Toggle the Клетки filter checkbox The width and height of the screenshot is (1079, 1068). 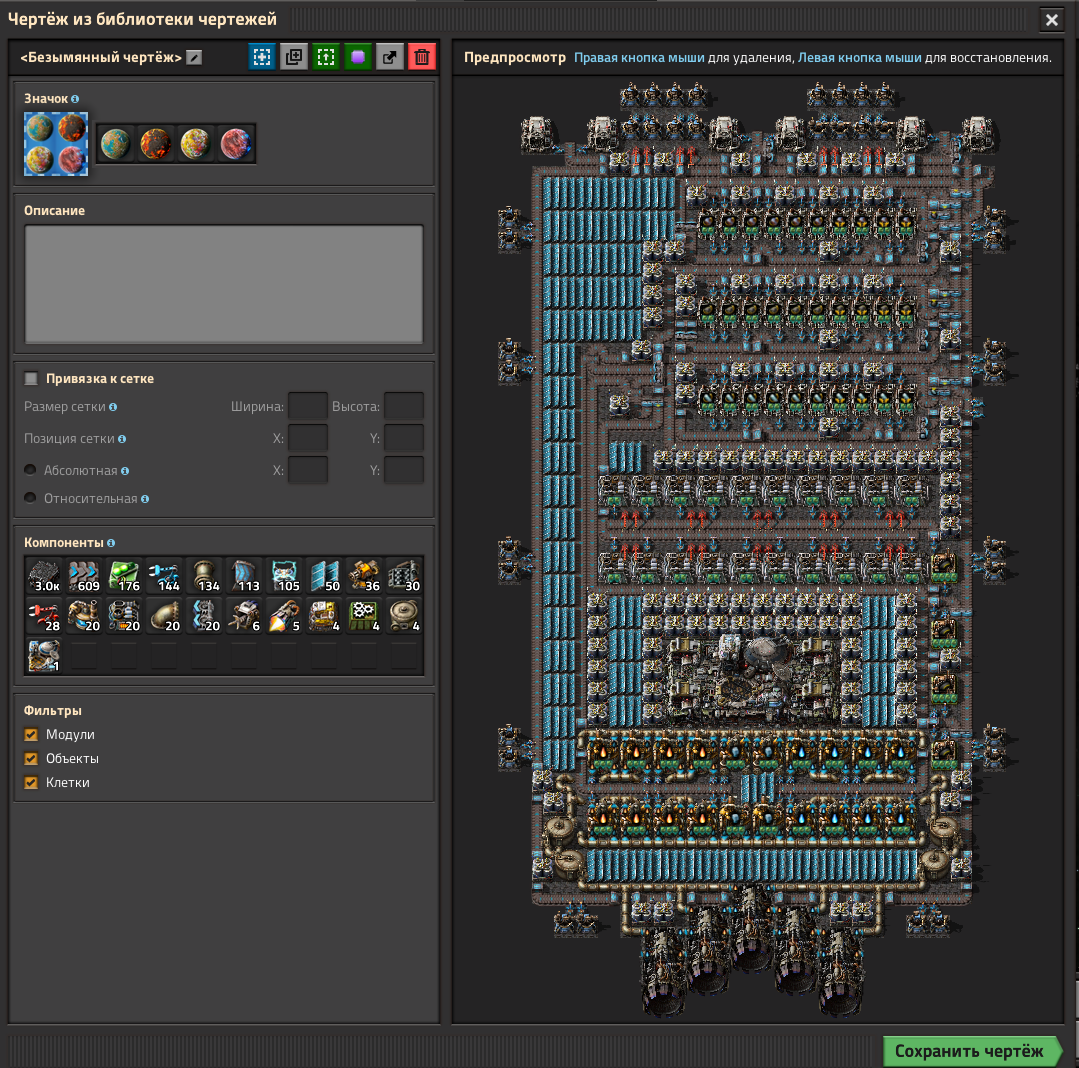(32, 783)
